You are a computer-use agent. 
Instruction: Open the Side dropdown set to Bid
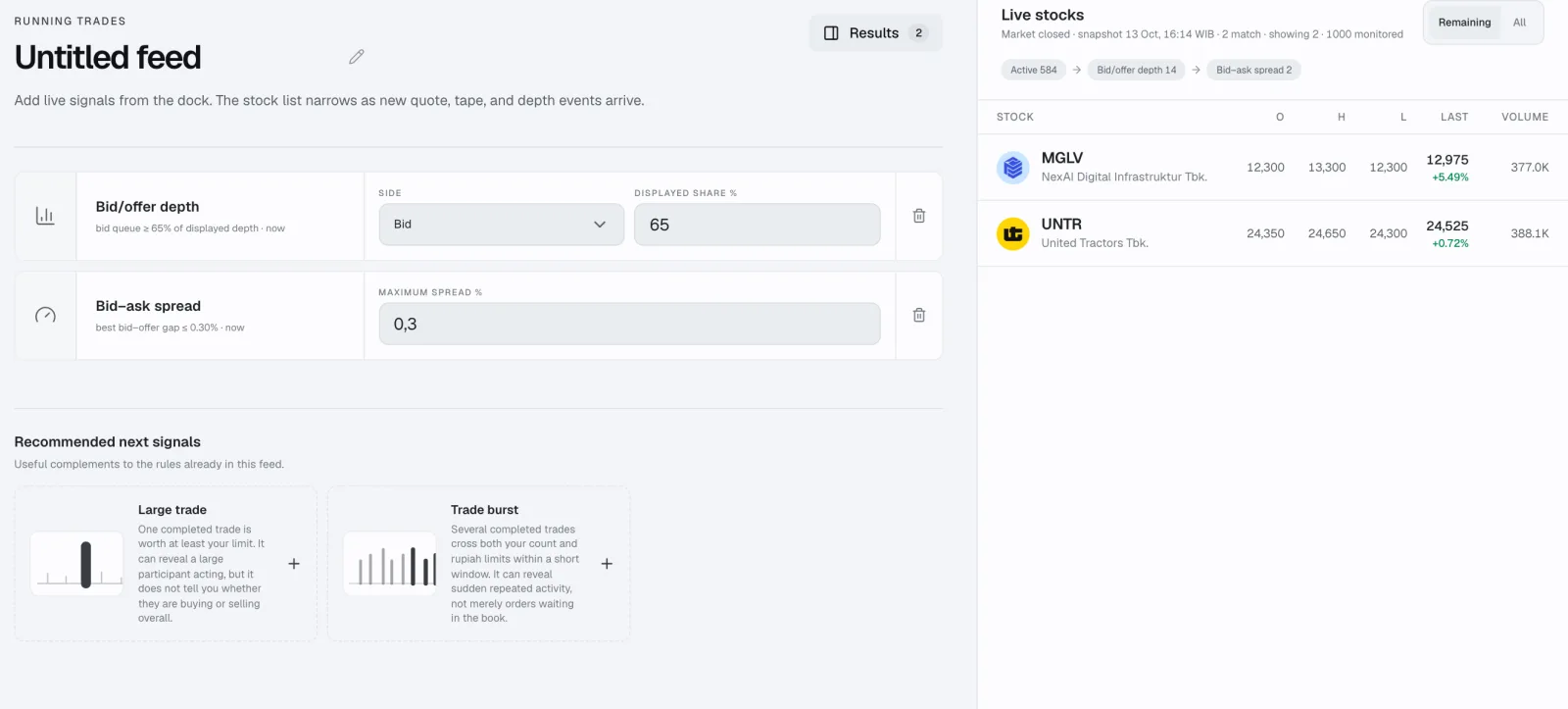coord(502,225)
